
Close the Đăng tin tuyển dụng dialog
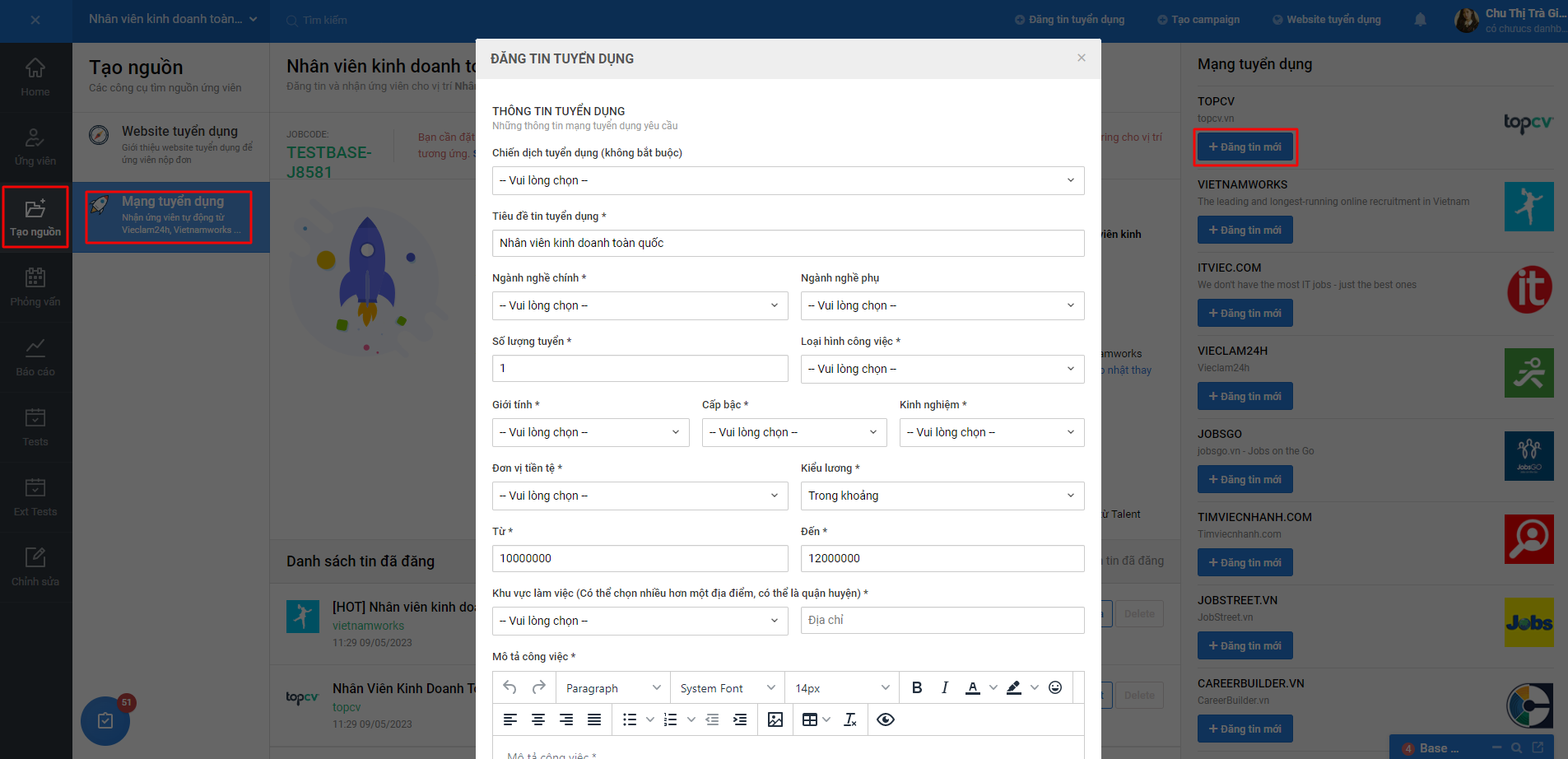[x=1082, y=58]
